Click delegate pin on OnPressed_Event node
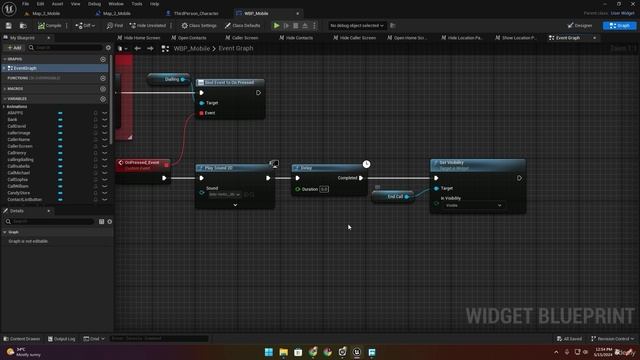Image resolution: width=640 pixels, height=360 pixels. pyautogui.click(x=167, y=165)
